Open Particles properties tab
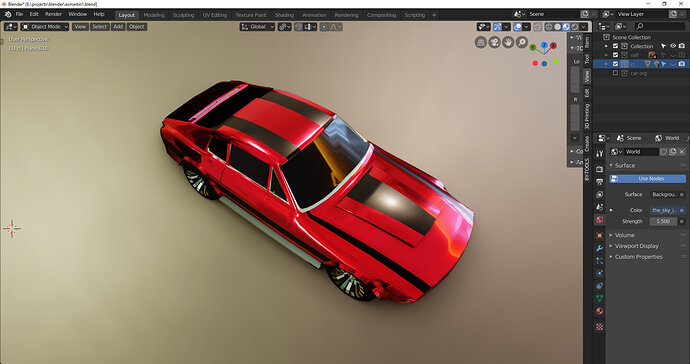This screenshot has width=690, height=364. pos(599,261)
